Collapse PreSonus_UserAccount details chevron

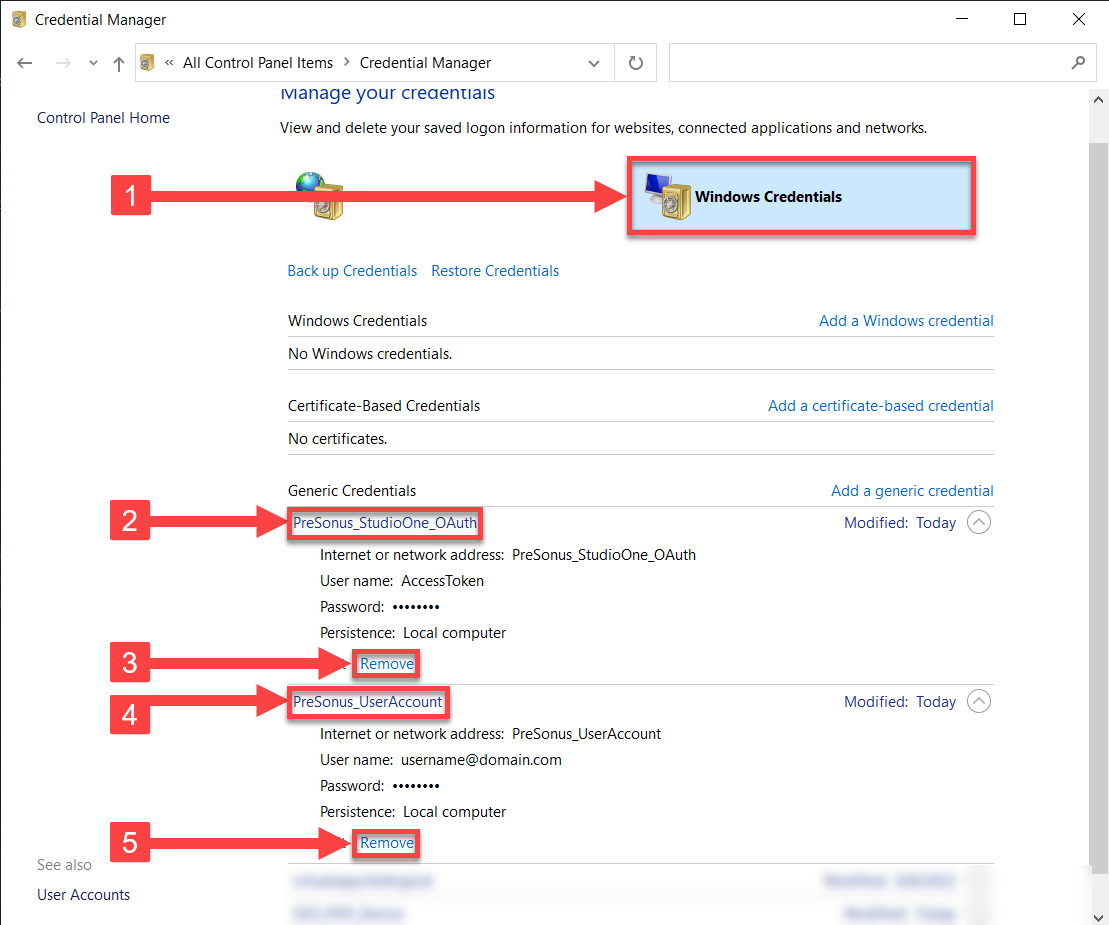[979, 702]
